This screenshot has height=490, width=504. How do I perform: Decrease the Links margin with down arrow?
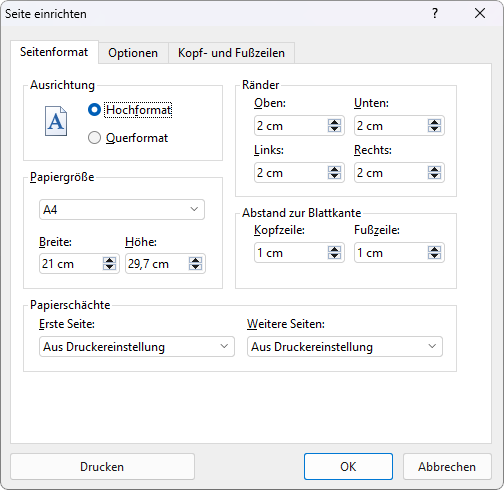[334, 176]
